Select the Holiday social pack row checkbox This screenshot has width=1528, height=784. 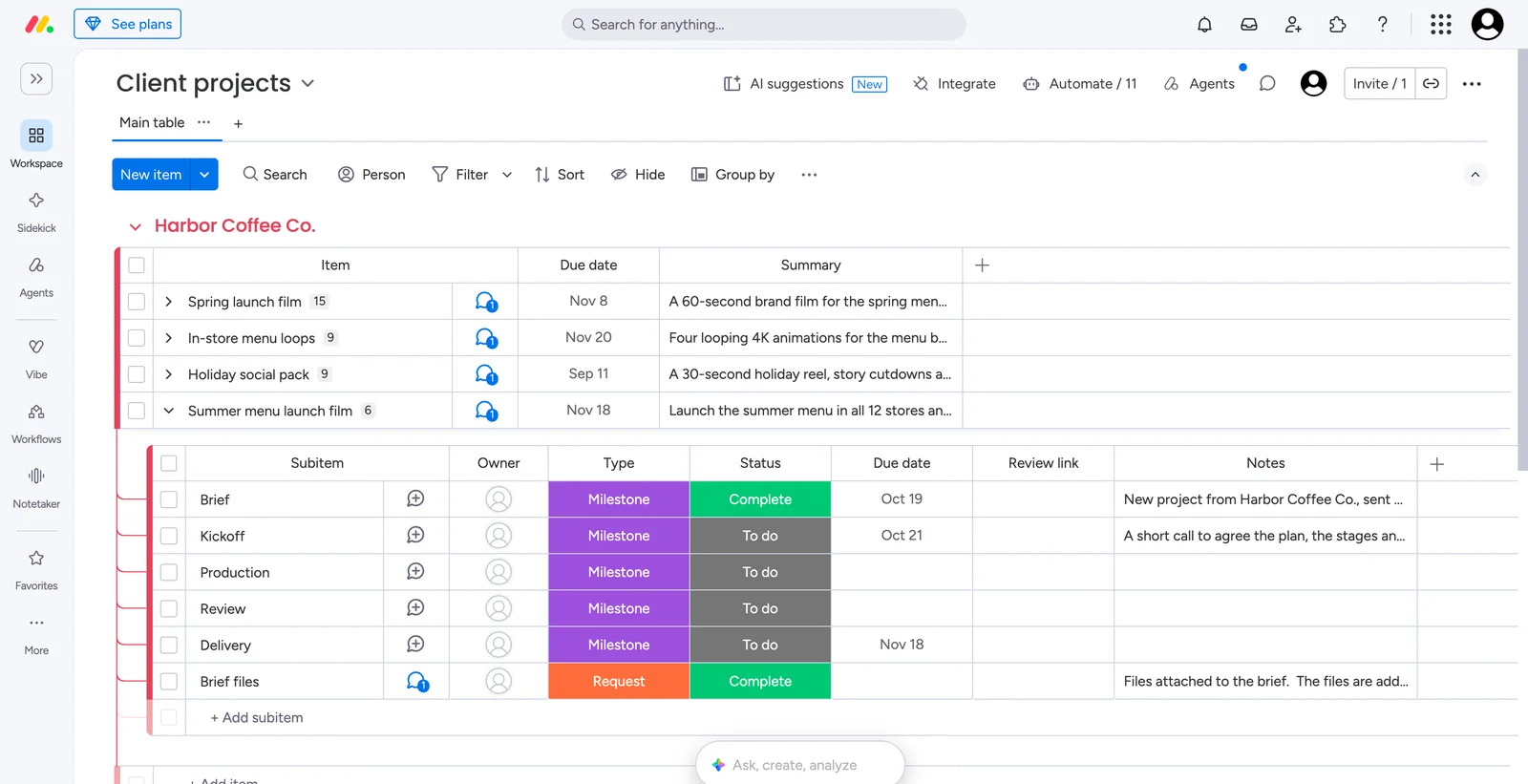[137, 374]
